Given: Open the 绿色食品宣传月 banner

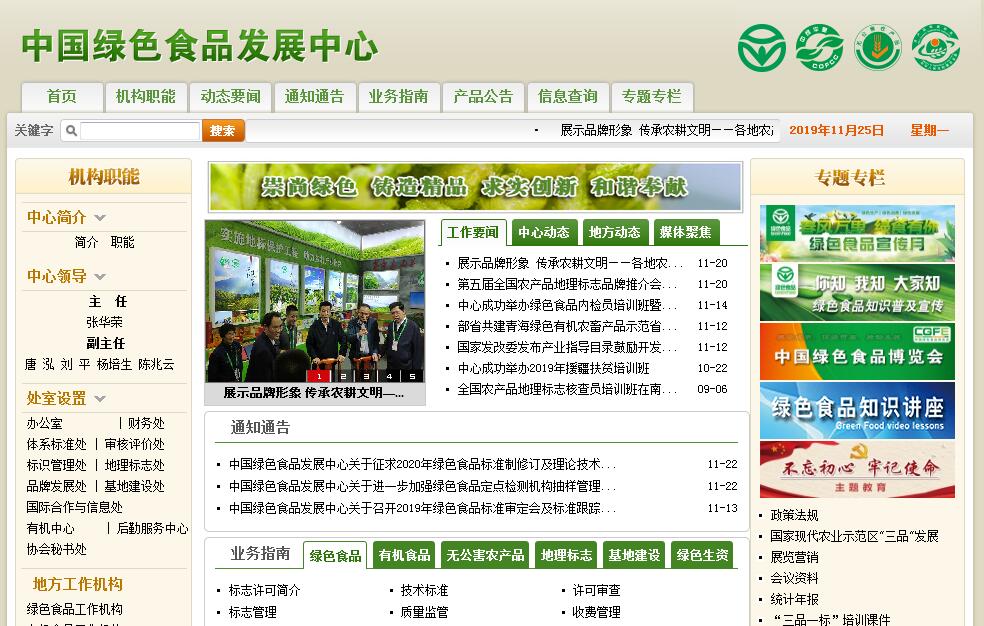Looking at the screenshot, I should (x=857, y=233).
